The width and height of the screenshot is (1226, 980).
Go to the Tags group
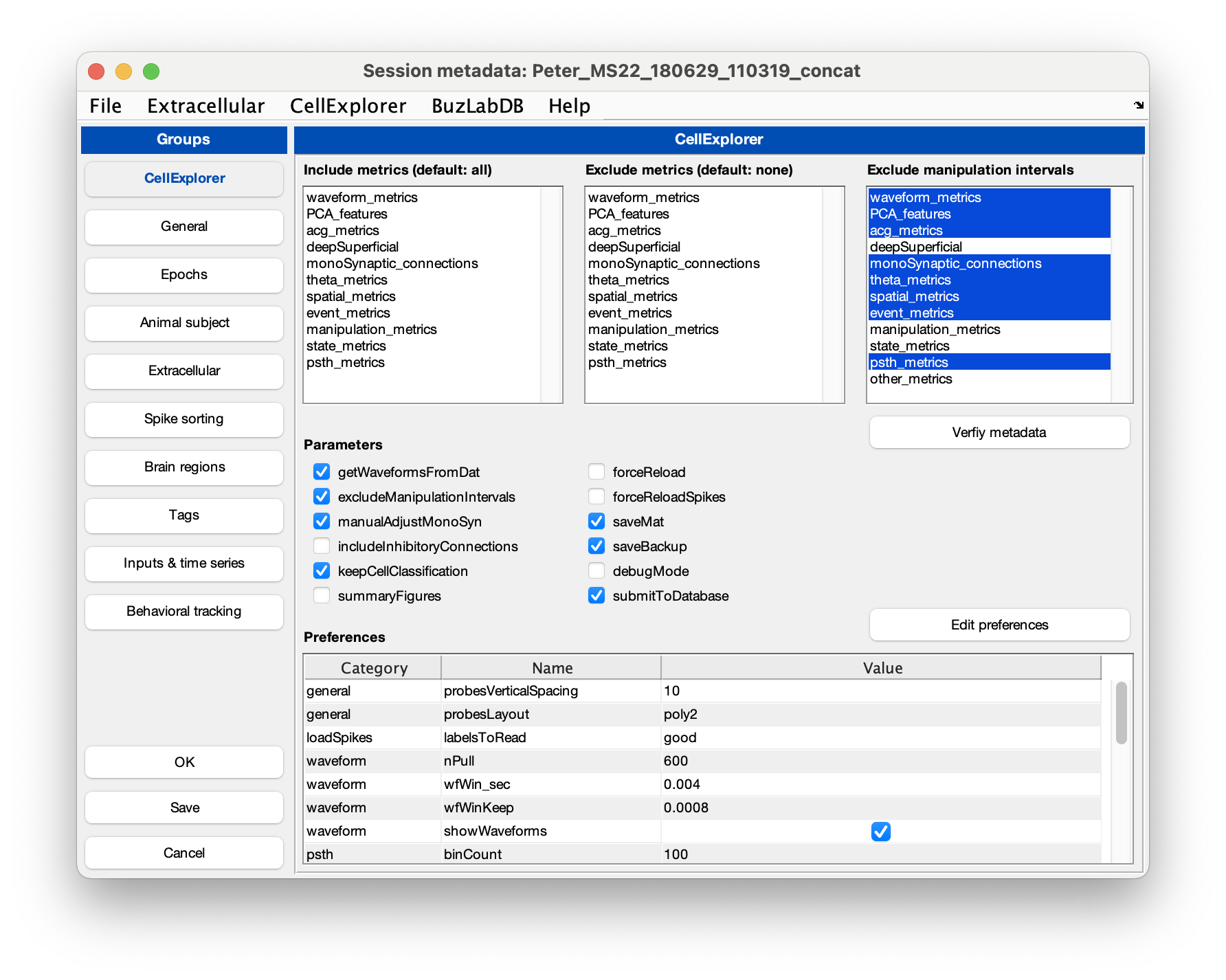click(x=184, y=515)
